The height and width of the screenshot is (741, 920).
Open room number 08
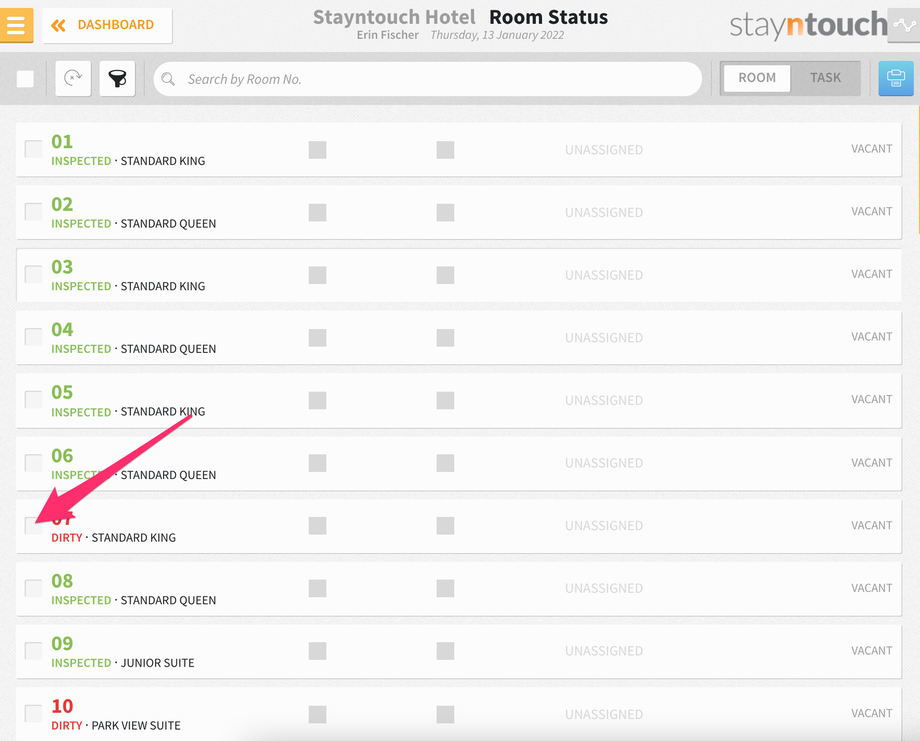pos(62,581)
